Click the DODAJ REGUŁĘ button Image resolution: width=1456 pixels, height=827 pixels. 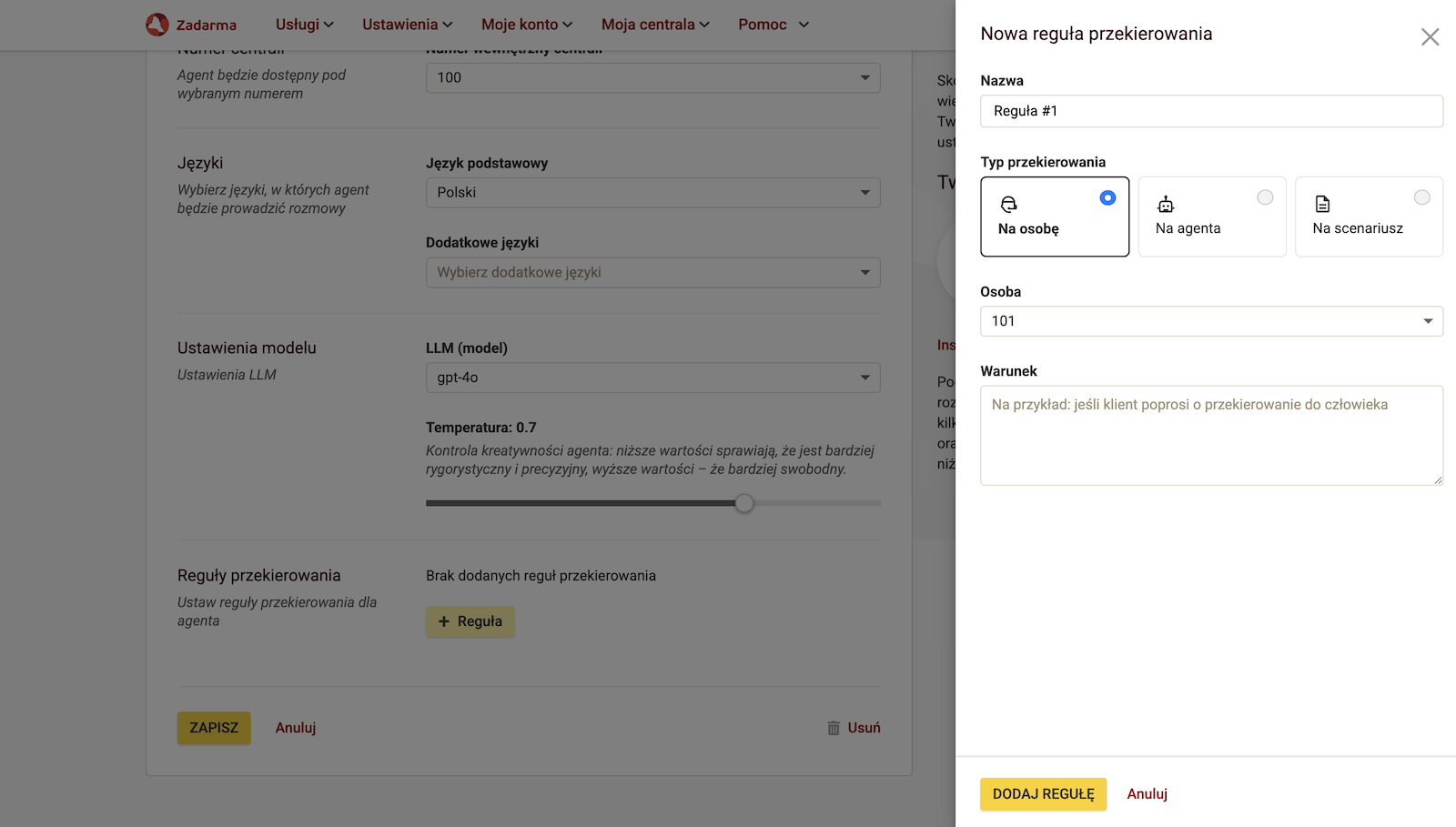(1043, 794)
